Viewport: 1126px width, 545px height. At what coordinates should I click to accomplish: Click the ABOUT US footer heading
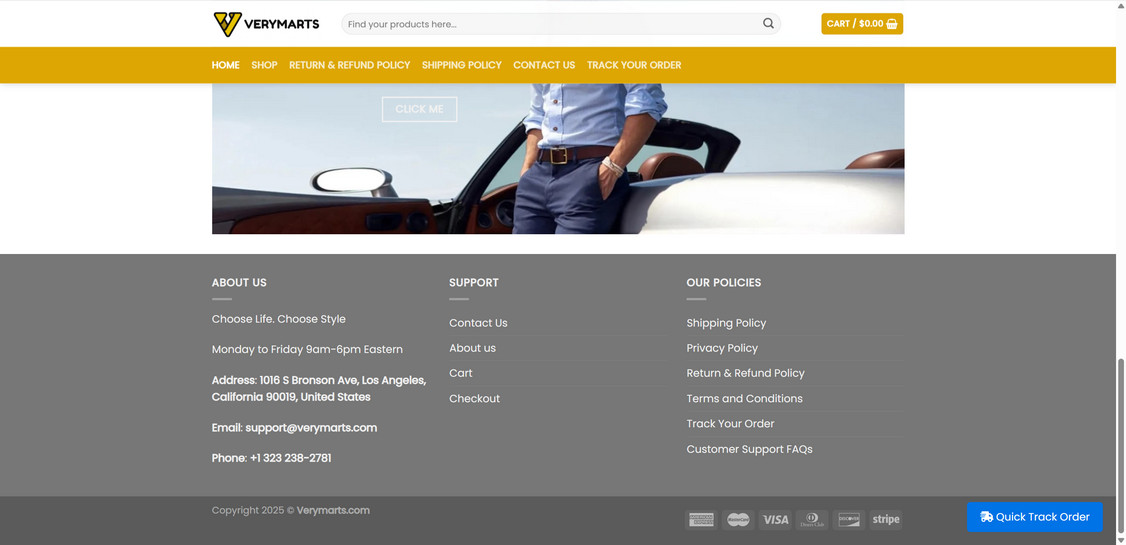(x=239, y=283)
